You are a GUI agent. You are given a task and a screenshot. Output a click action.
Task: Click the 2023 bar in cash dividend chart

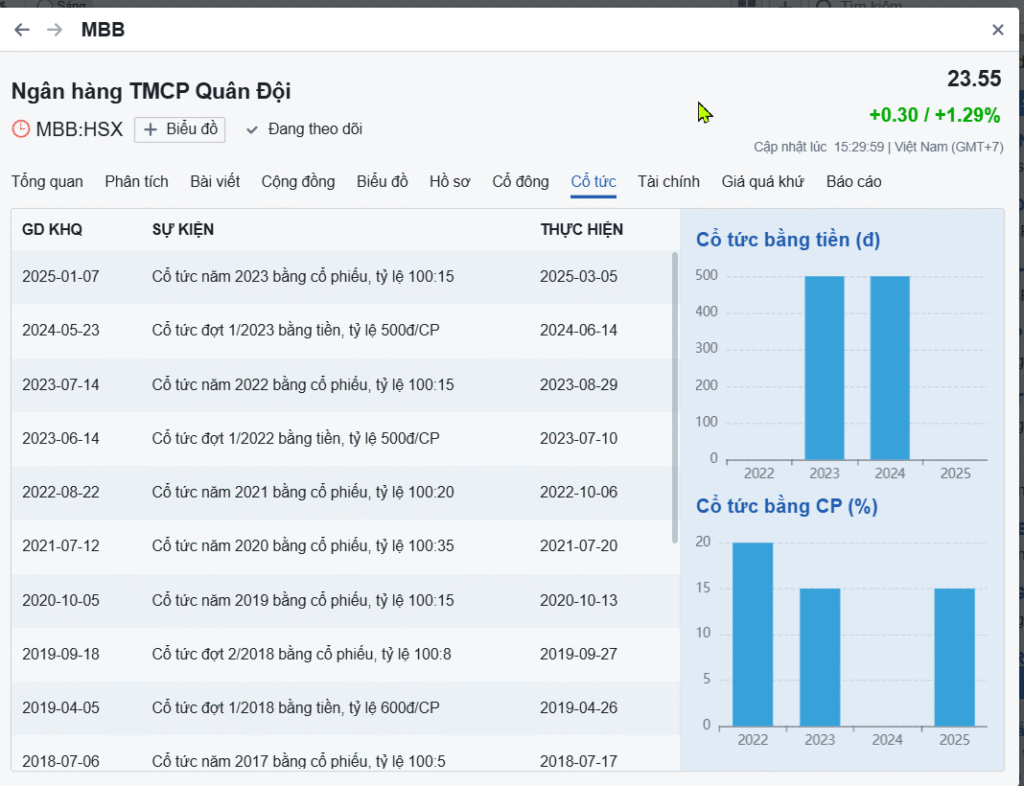point(824,367)
